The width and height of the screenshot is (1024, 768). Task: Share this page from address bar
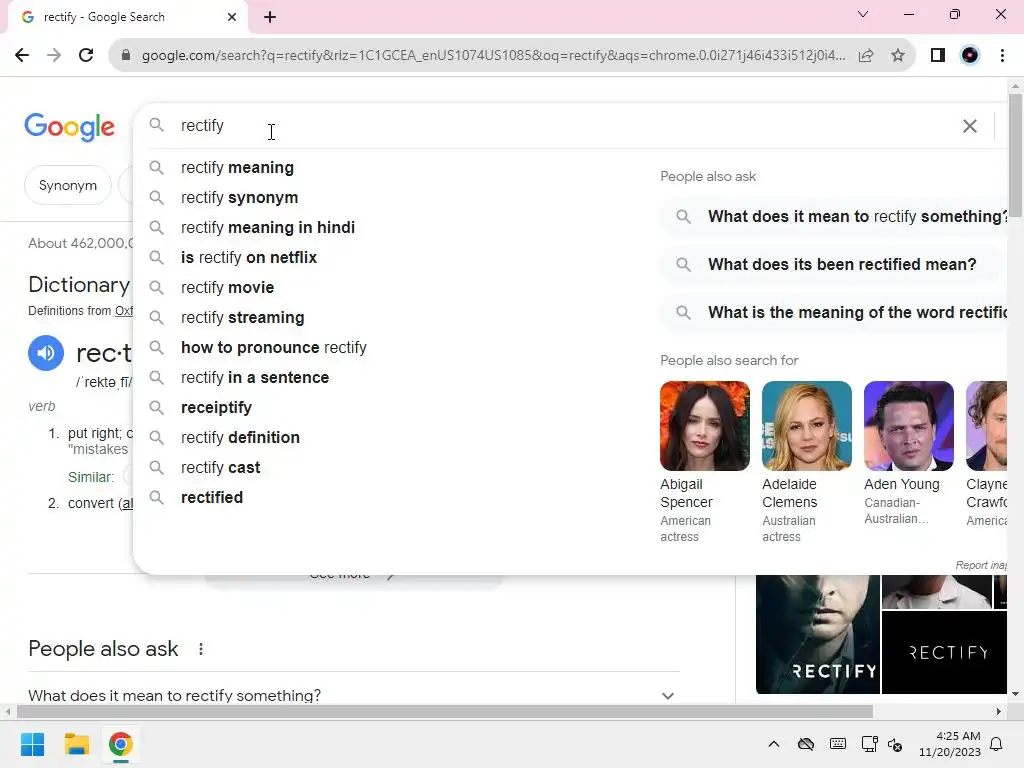click(866, 56)
